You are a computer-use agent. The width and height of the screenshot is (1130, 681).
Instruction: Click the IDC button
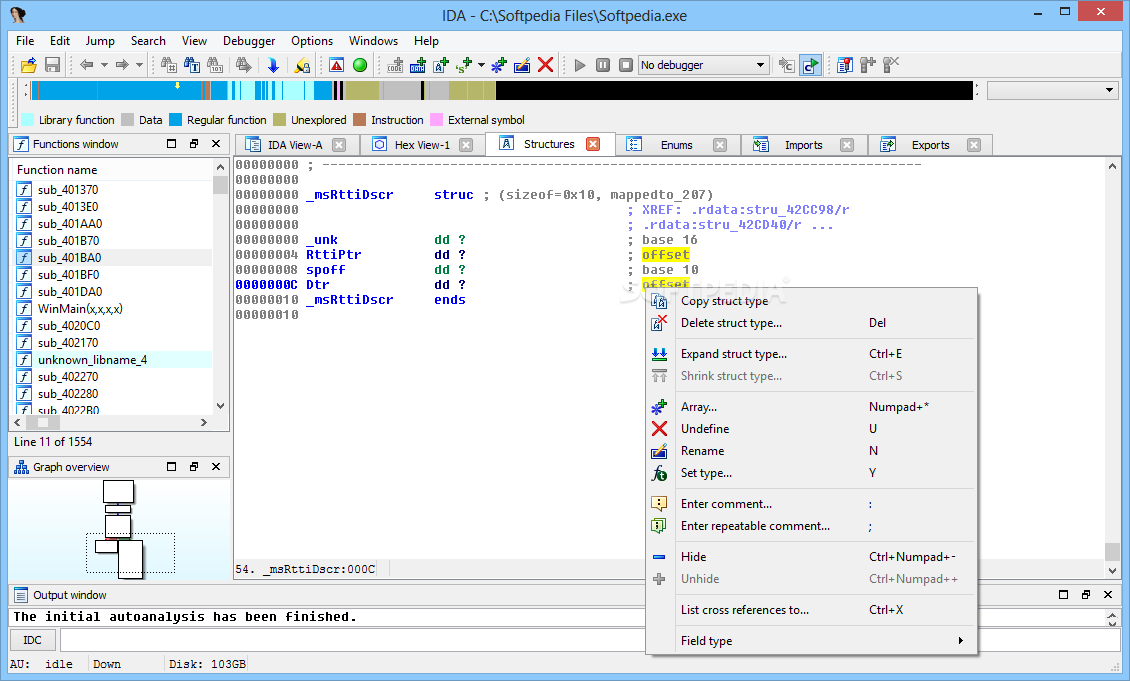point(32,640)
